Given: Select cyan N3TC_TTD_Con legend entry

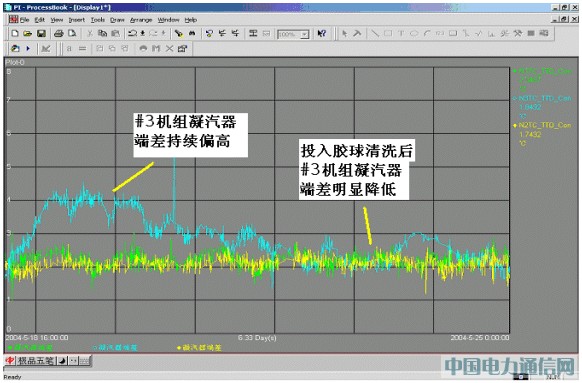Looking at the screenshot, I should point(542,102).
